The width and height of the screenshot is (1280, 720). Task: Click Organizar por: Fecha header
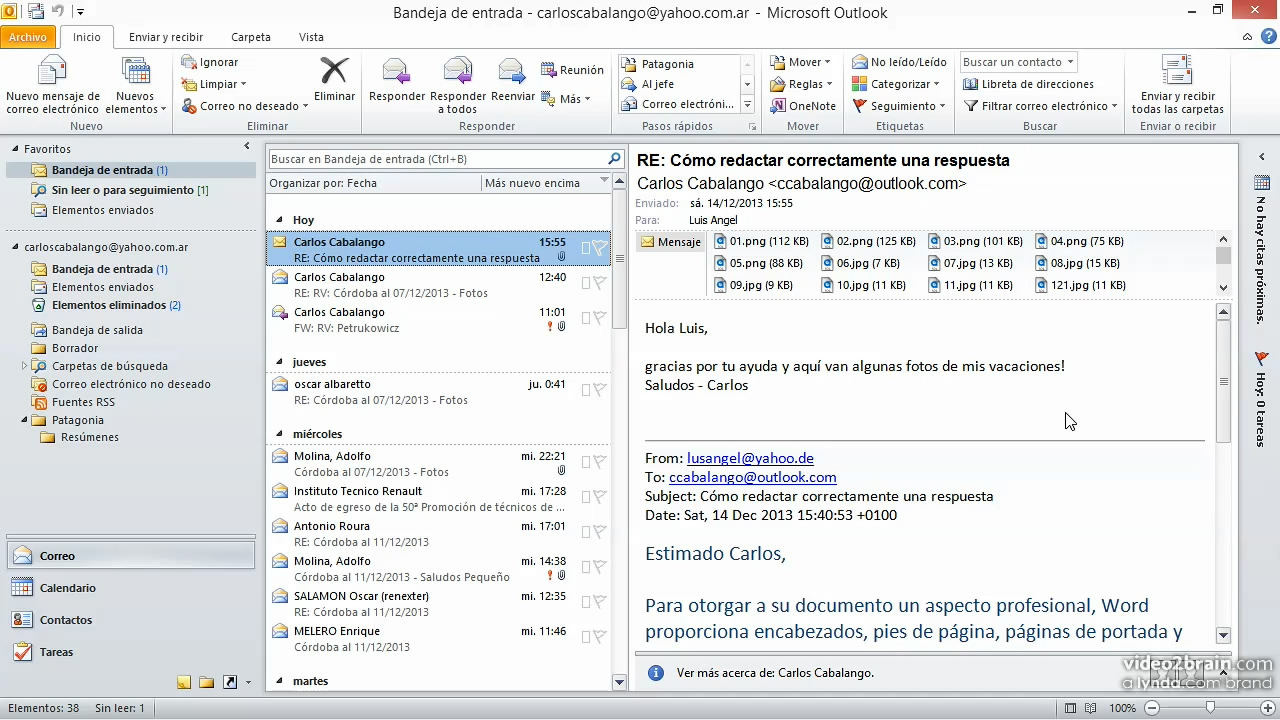[x=372, y=183]
